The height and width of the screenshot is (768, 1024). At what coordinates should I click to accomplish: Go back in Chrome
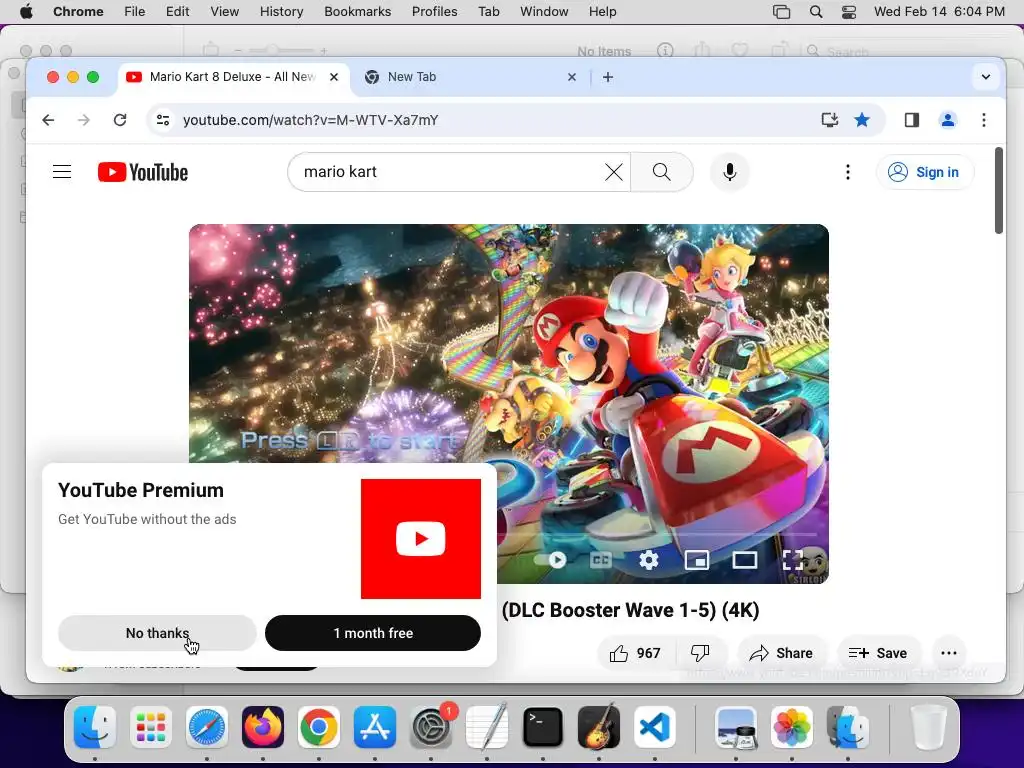[x=48, y=120]
